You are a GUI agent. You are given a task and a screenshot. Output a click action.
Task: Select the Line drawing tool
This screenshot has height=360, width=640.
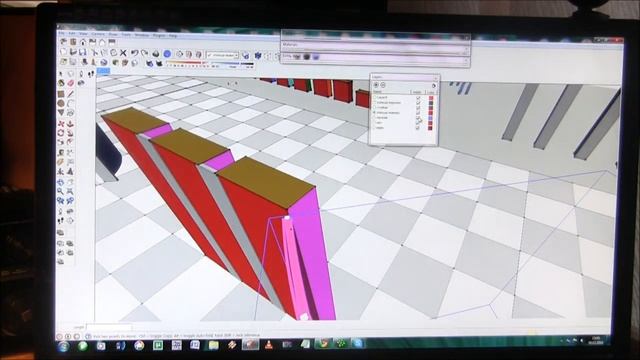[71, 94]
